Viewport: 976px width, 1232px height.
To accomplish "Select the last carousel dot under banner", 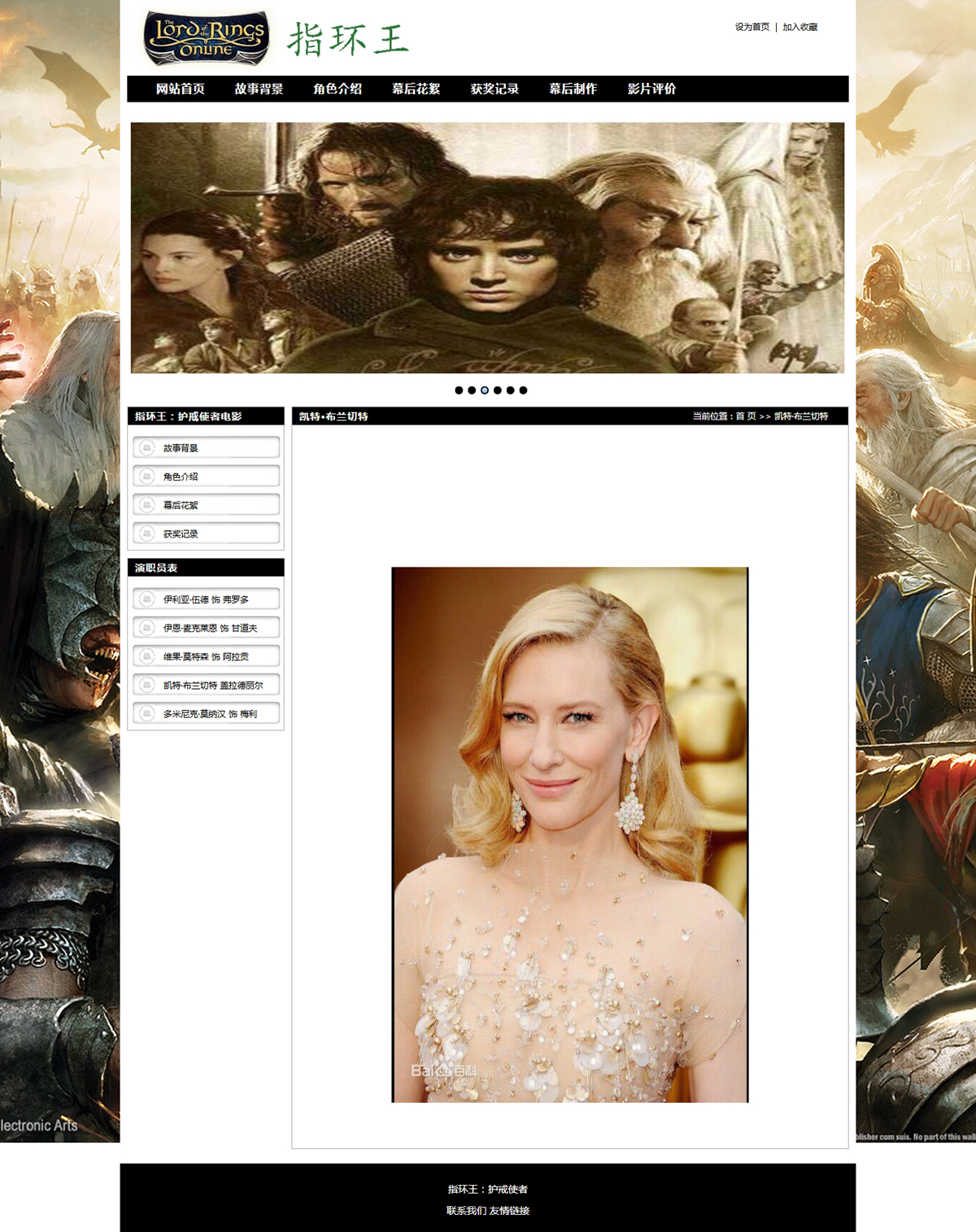I will click(524, 390).
